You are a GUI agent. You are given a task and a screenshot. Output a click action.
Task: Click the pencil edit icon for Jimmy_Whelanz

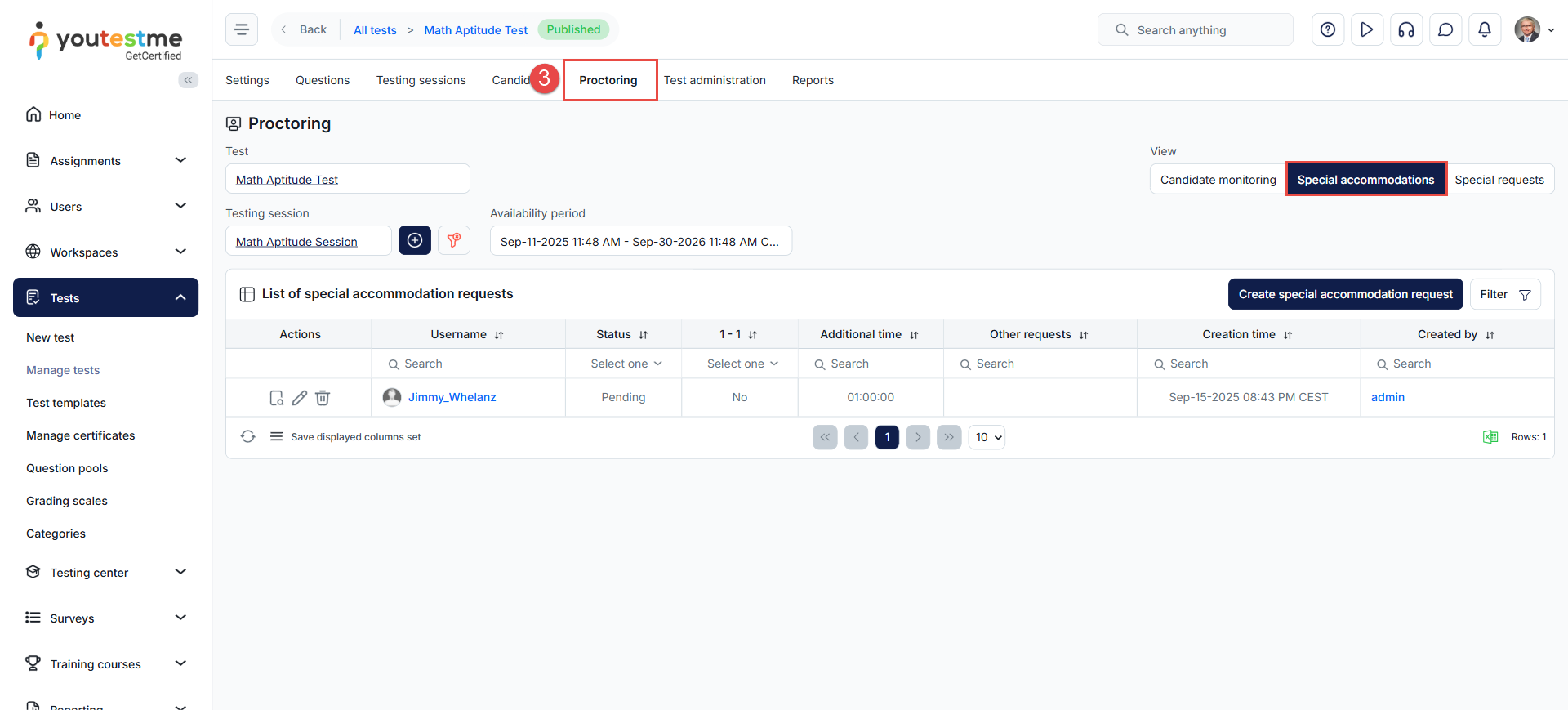coord(300,398)
